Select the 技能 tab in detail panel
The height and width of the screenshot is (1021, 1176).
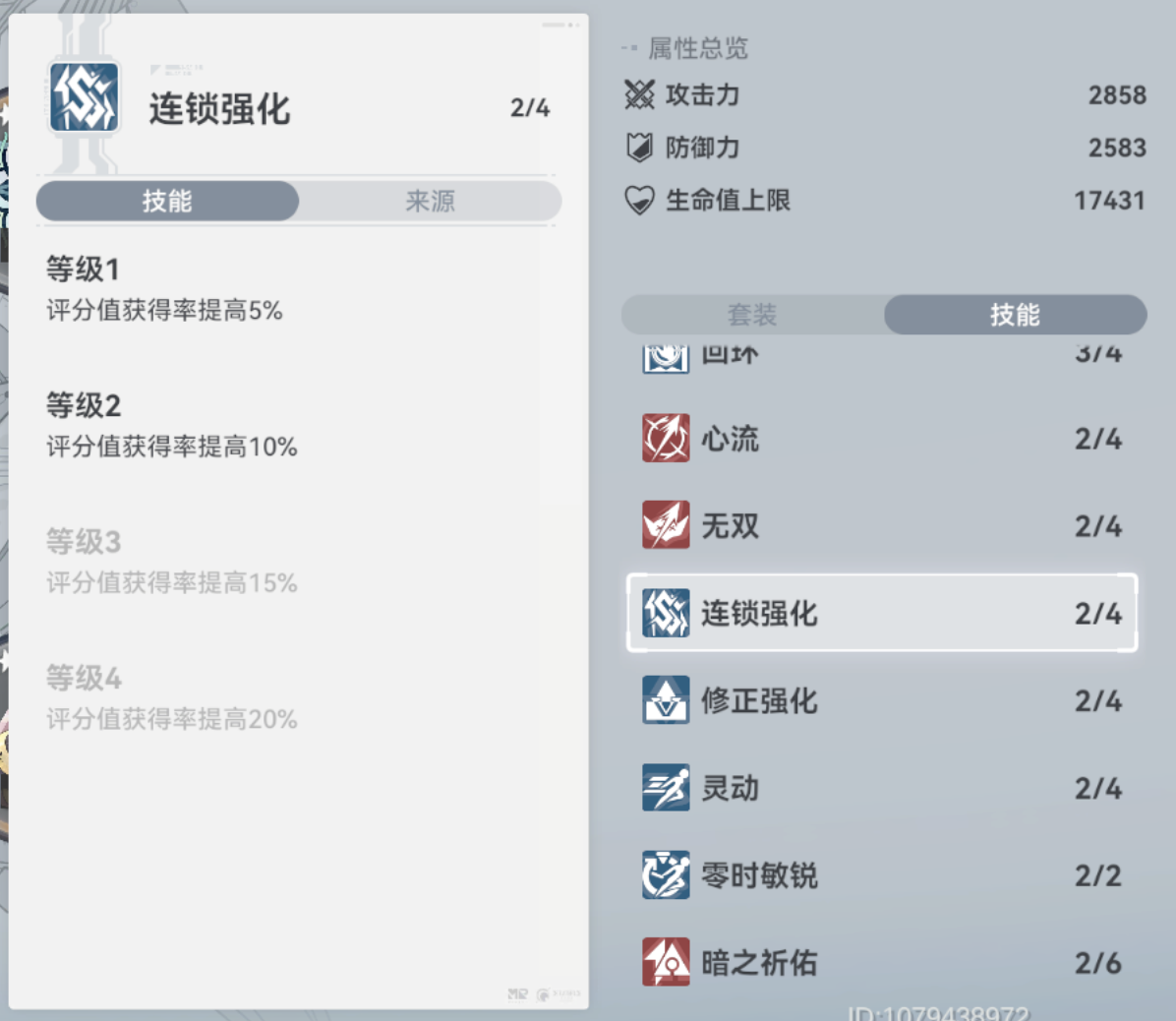[167, 201]
